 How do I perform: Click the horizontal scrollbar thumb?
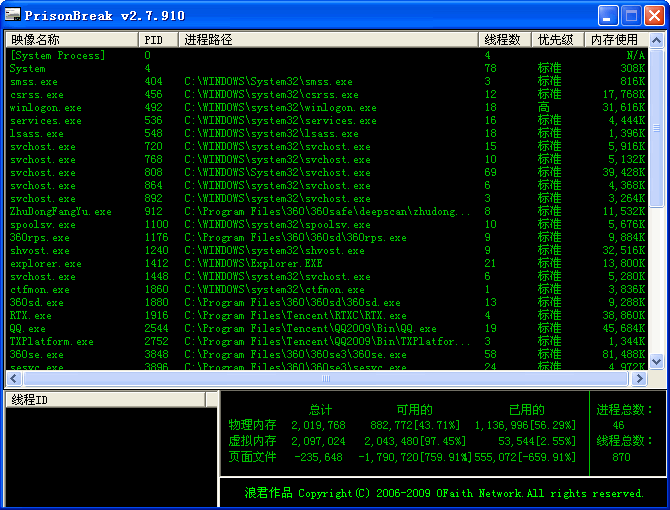tap(326, 378)
